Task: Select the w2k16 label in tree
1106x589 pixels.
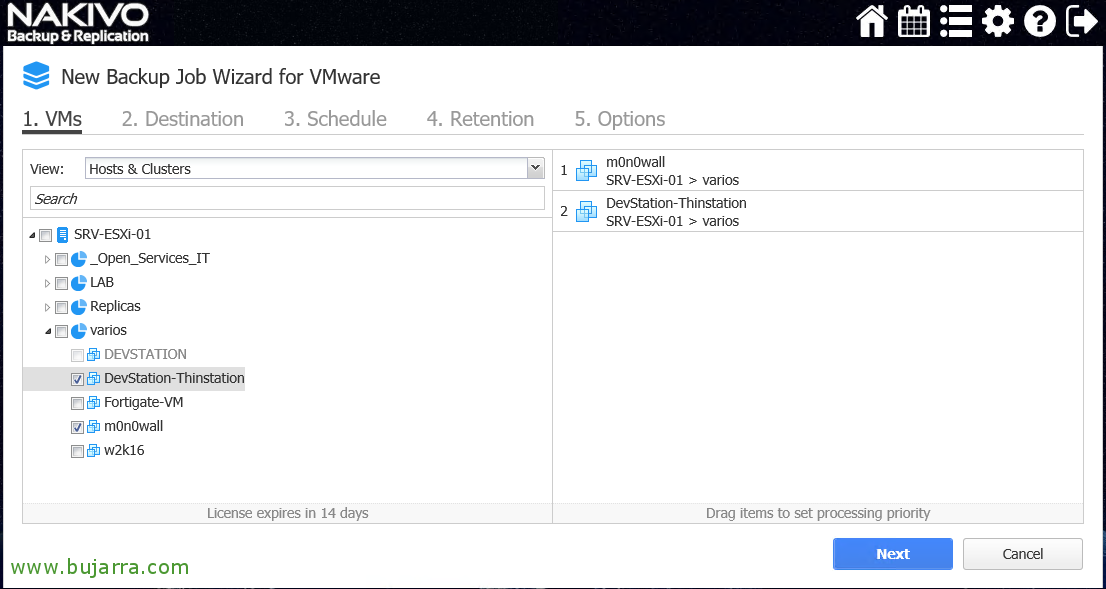Action: click(x=124, y=450)
